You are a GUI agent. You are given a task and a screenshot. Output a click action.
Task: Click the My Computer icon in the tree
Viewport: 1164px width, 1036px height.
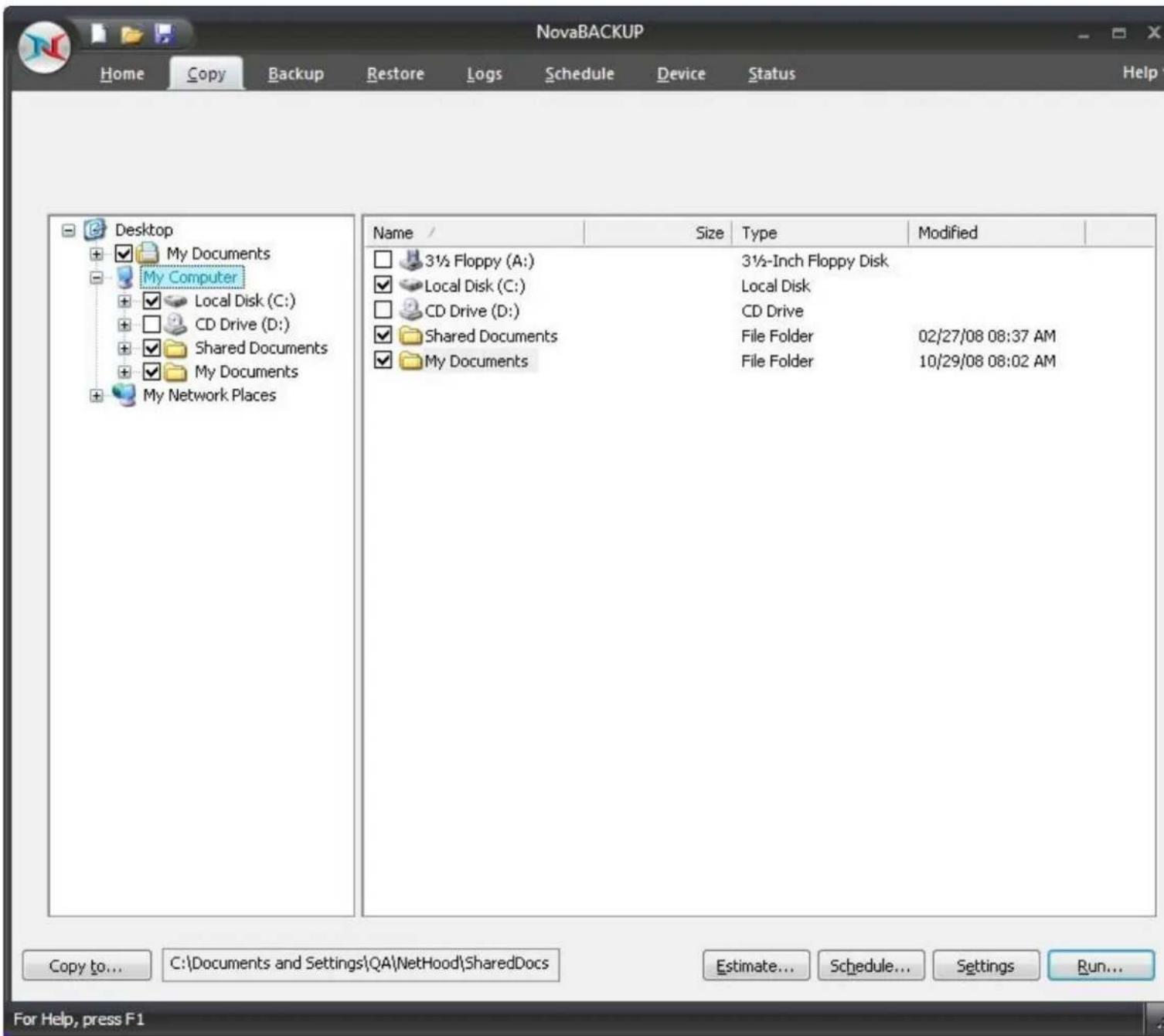pos(124,277)
